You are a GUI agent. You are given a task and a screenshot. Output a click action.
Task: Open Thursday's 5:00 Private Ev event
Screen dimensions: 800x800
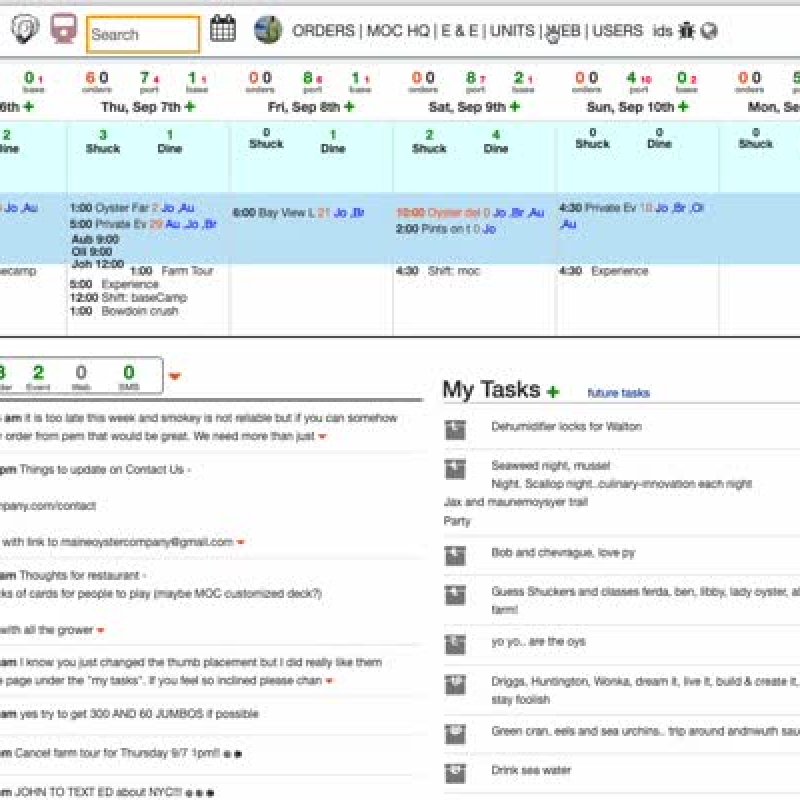(x=108, y=224)
